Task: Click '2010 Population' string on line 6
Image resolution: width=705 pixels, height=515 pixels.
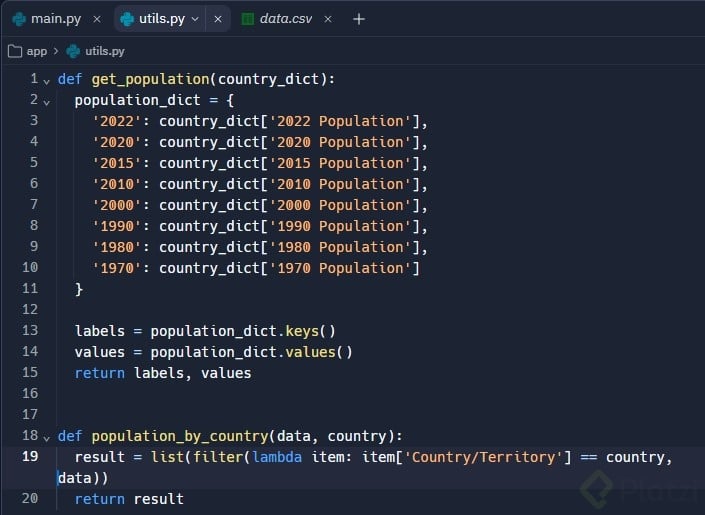Action: point(340,184)
